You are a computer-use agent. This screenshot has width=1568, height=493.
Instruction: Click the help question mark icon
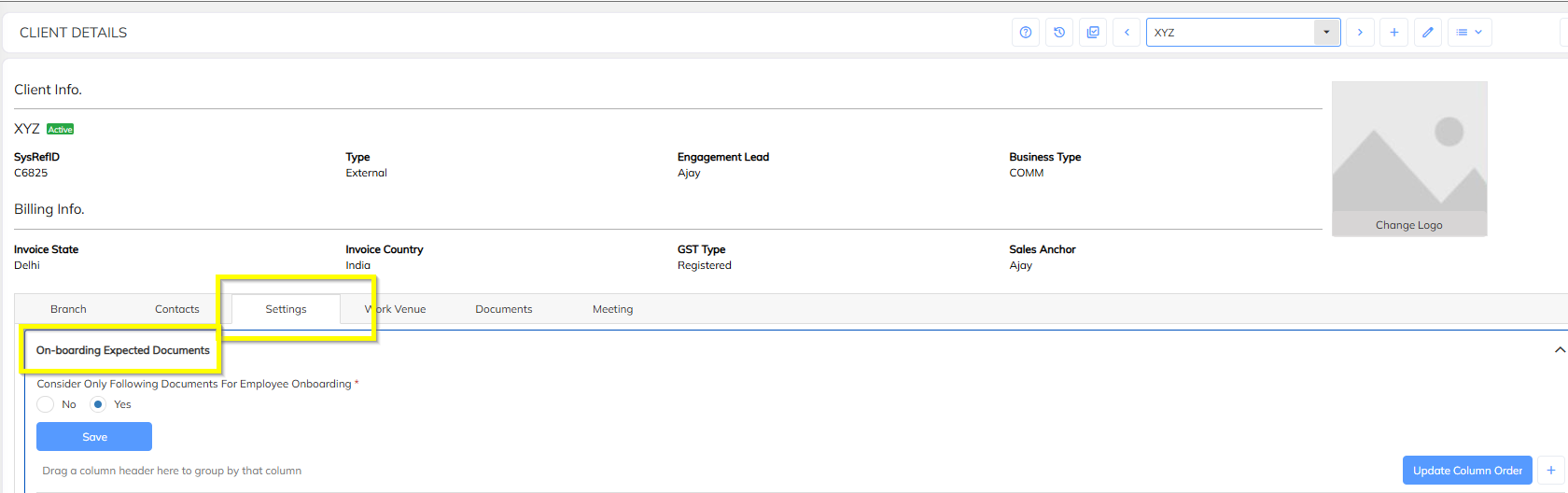click(1026, 33)
